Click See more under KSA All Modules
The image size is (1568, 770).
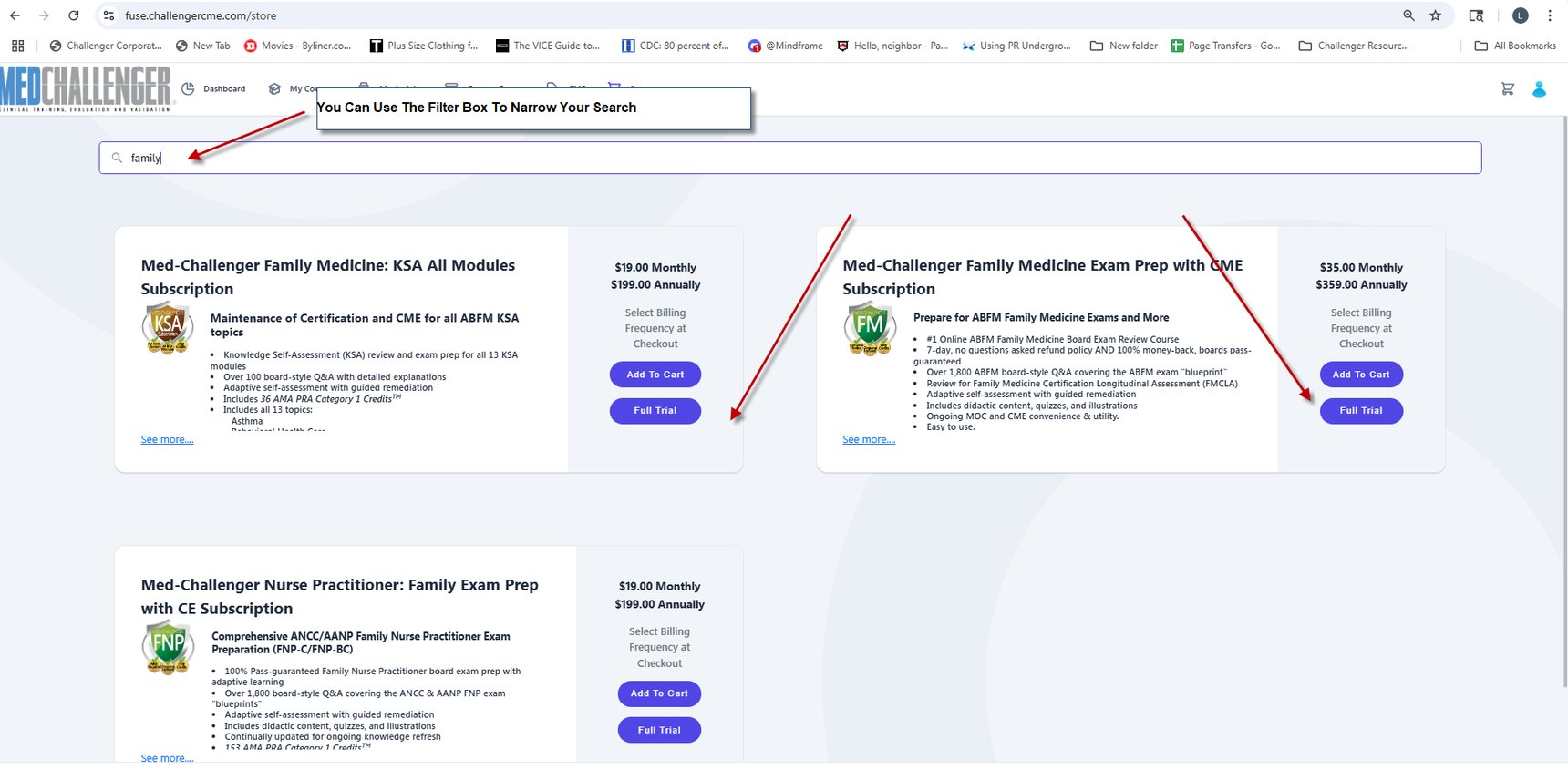[x=167, y=440]
